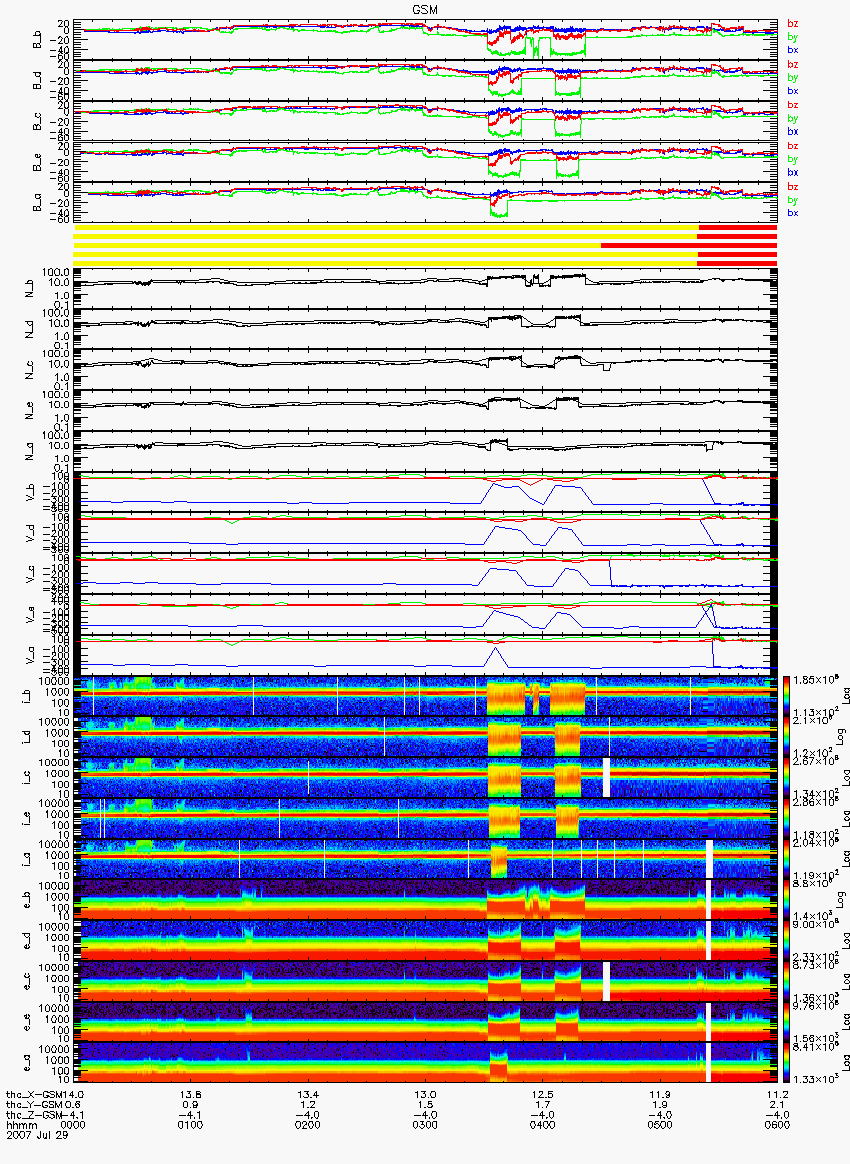Click the e_a spectrogram color bar
The height and width of the screenshot is (1164, 850).
[786, 1063]
